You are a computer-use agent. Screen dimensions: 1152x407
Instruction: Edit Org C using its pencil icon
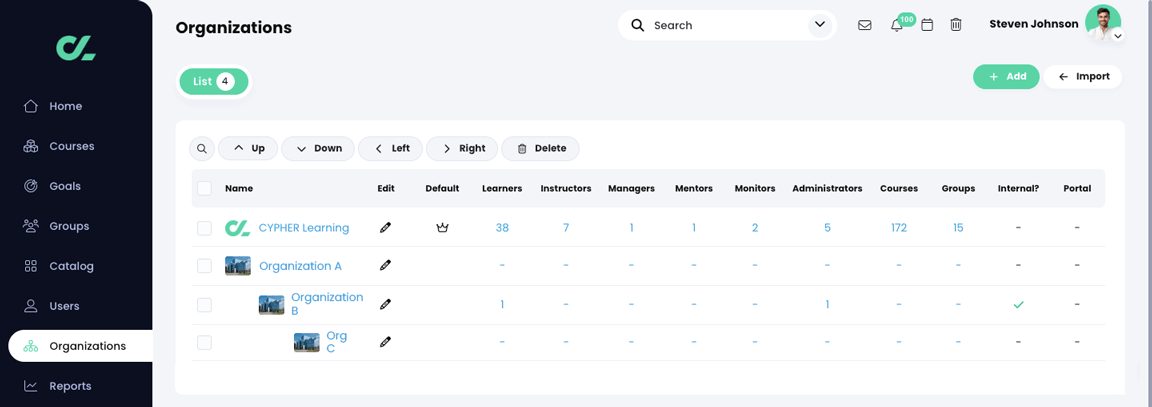tap(386, 342)
